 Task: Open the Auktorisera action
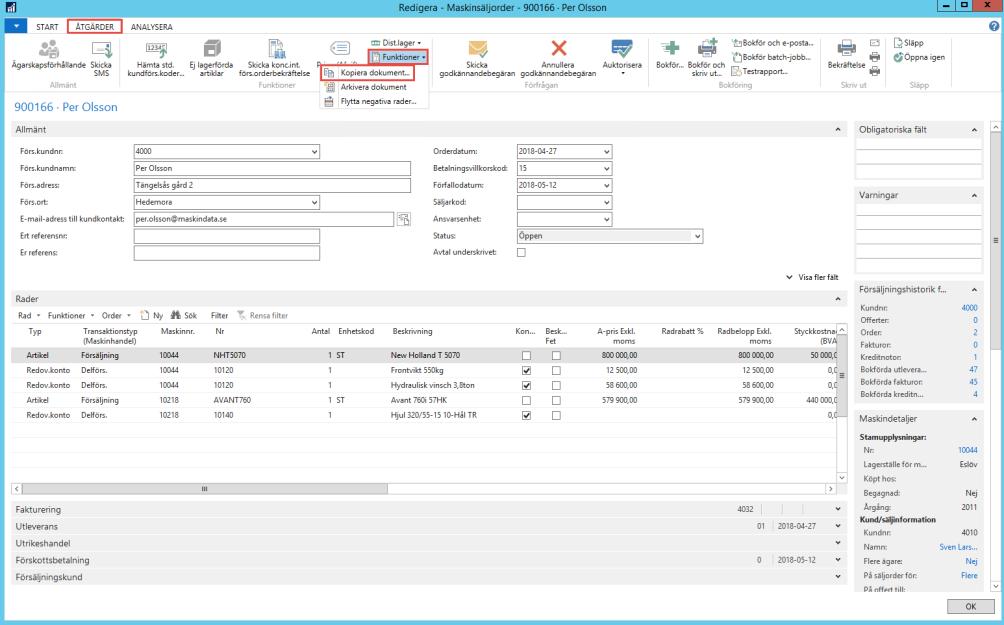[622, 57]
